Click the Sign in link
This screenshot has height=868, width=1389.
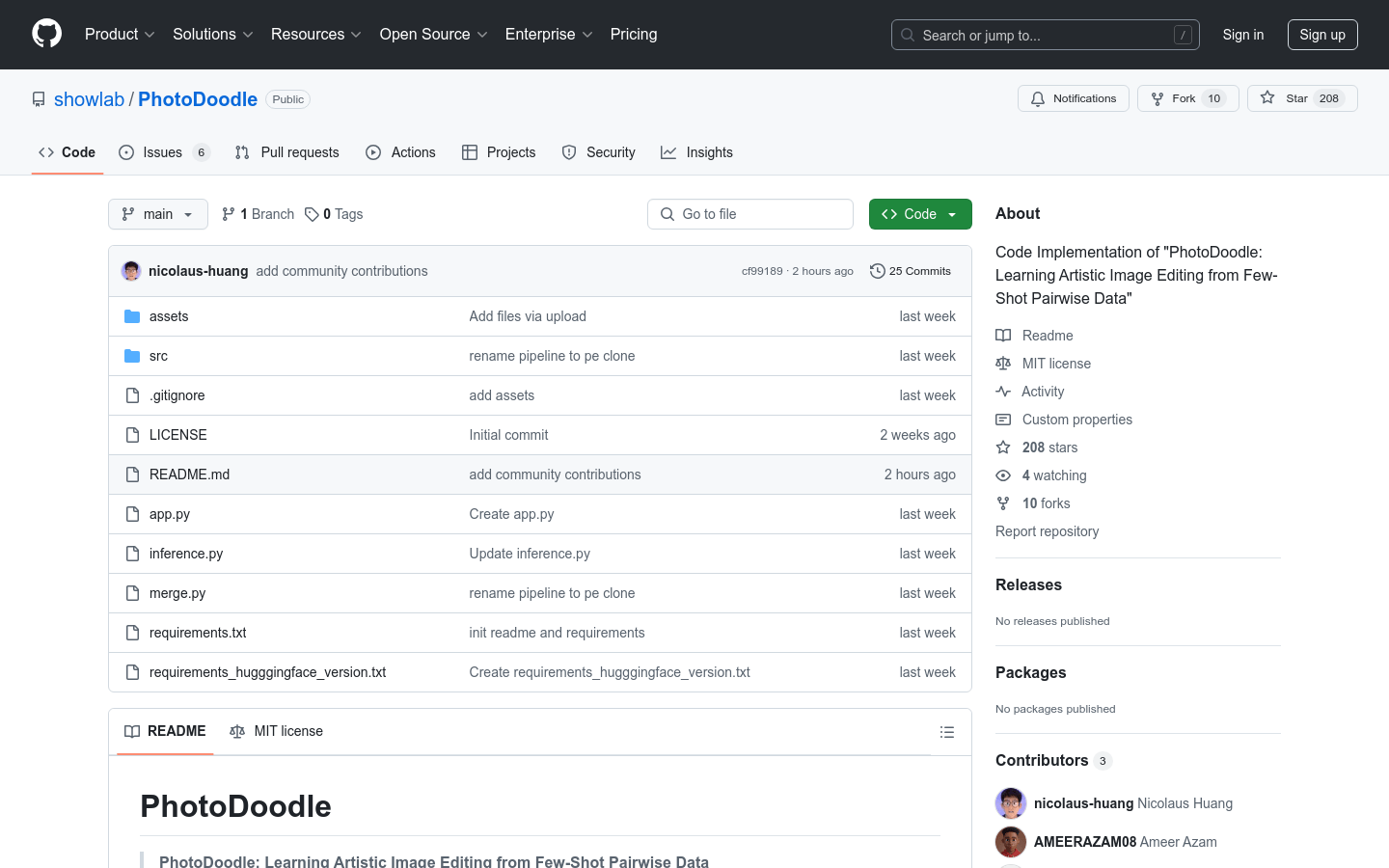coord(1243,35)
